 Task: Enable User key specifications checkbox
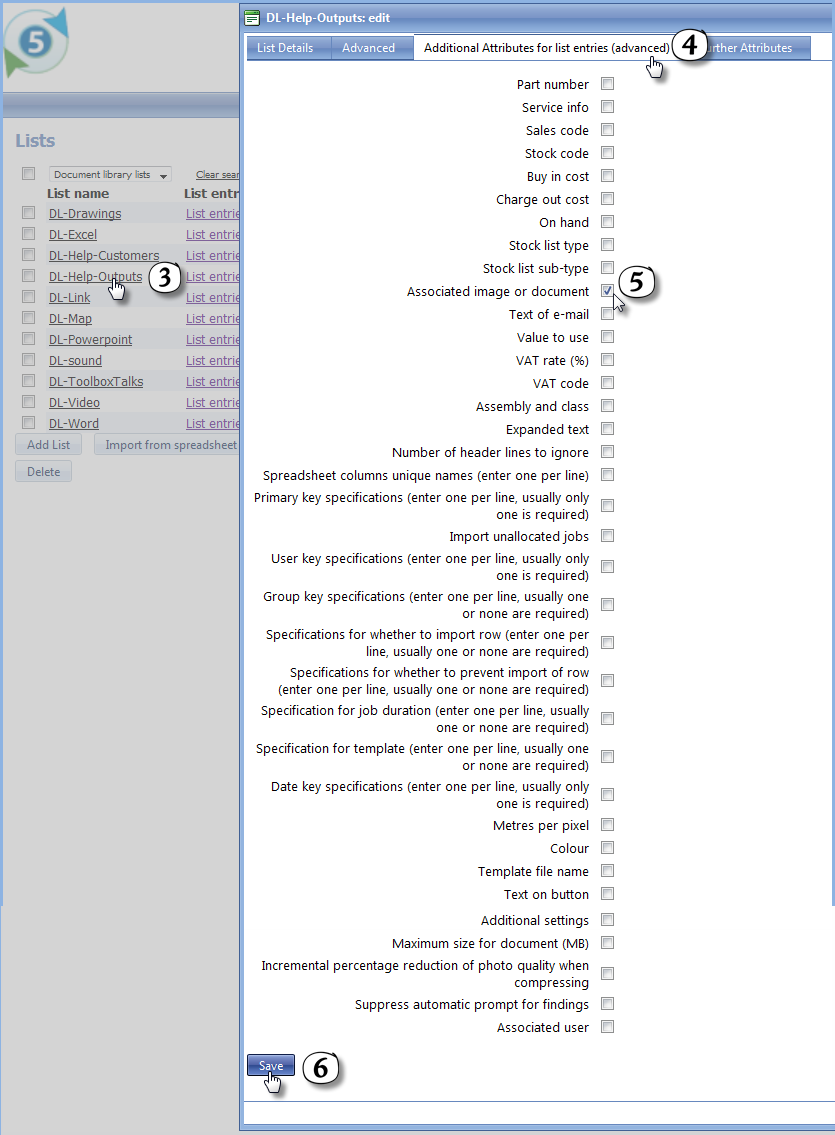(x=608, y=566)
